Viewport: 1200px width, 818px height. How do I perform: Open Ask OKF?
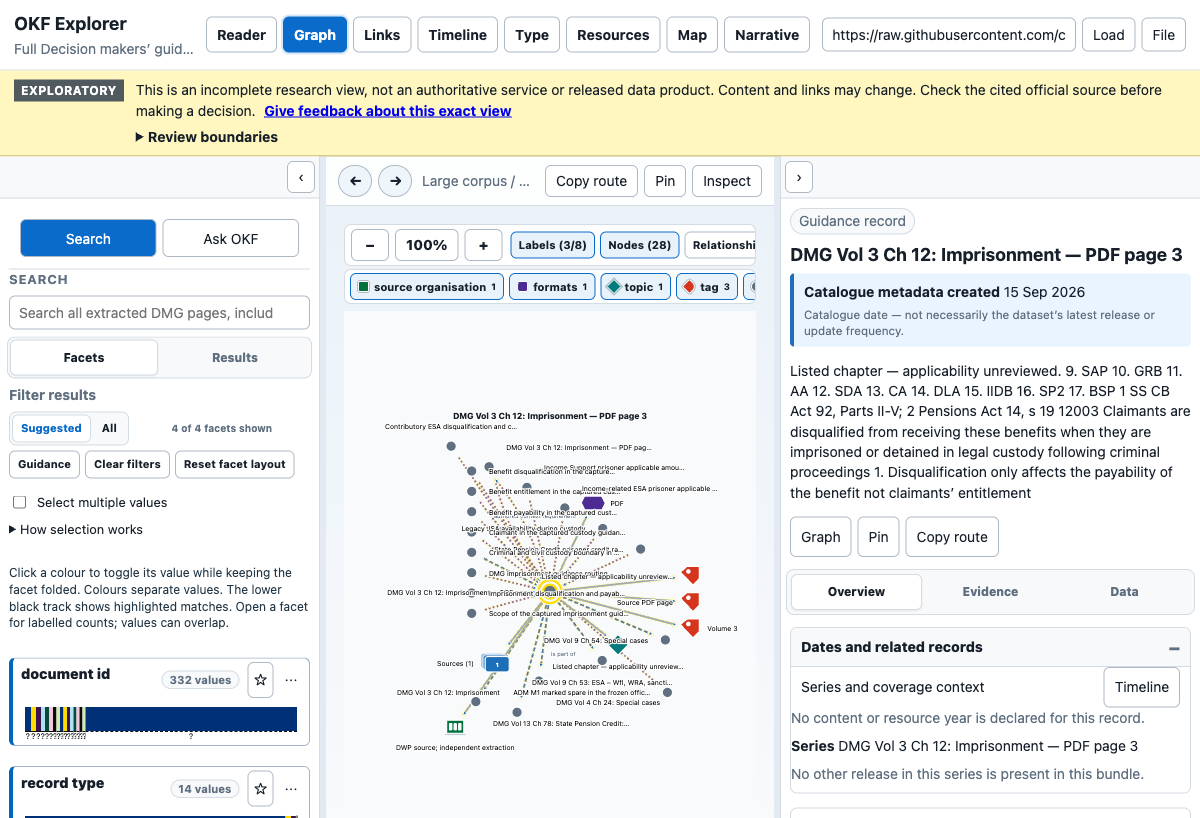[230, 239]
